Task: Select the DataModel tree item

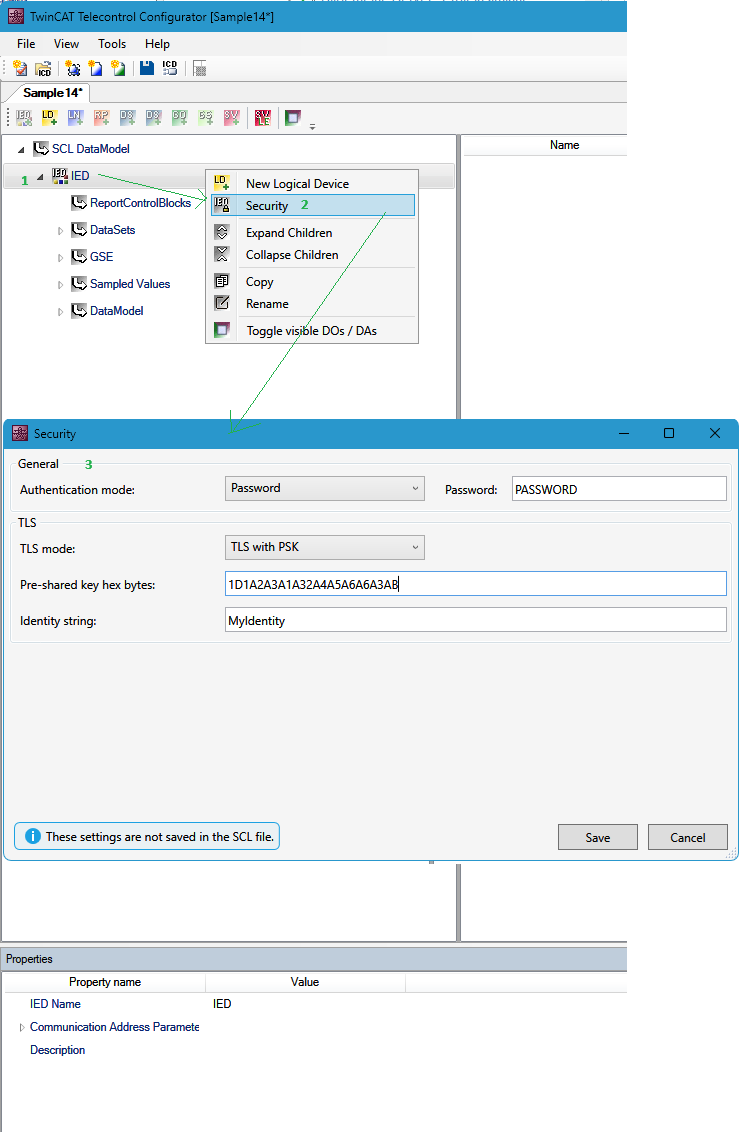Action: click(x=116, y=310)
